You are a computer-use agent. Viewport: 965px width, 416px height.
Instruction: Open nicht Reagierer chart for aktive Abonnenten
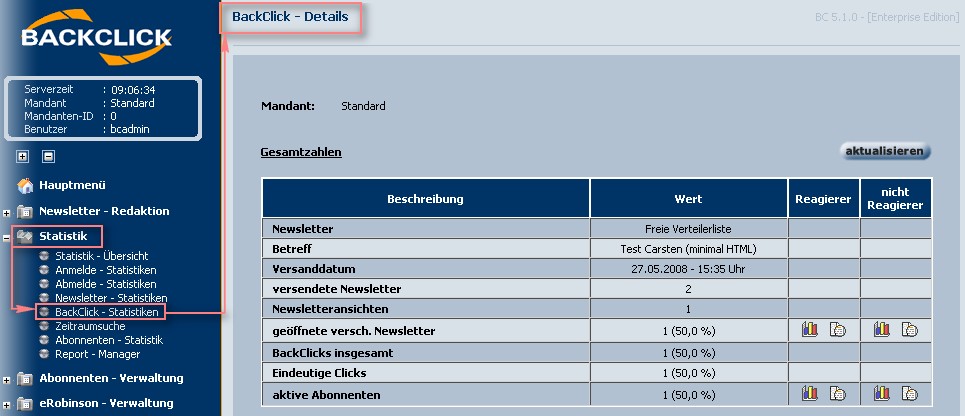click(x=882, y=393)
